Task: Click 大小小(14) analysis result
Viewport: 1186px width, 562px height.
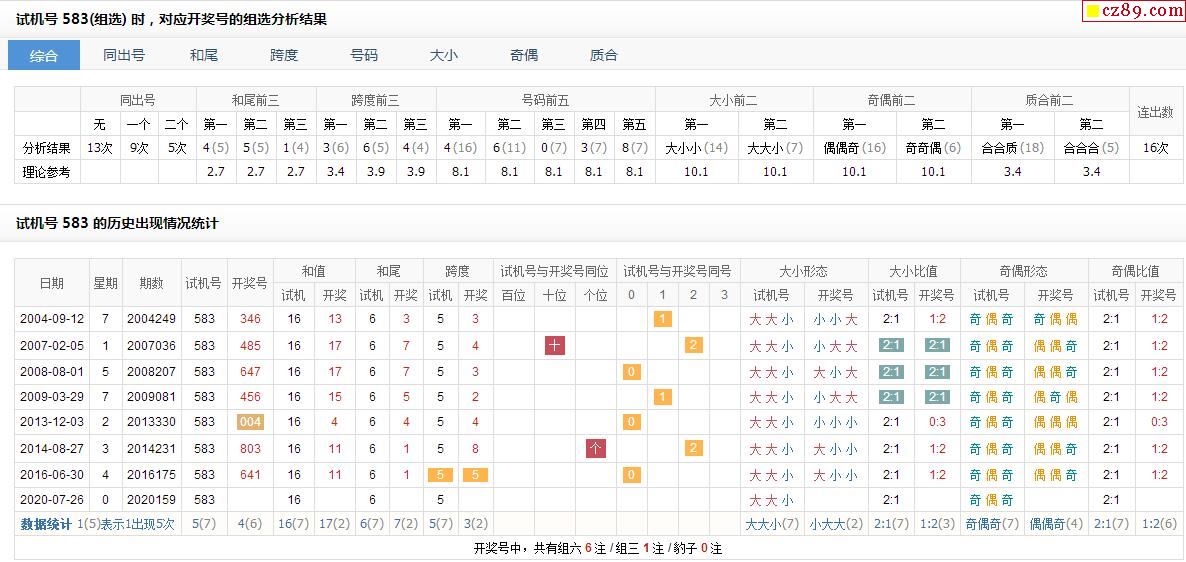Action: (x=697, y=147)
